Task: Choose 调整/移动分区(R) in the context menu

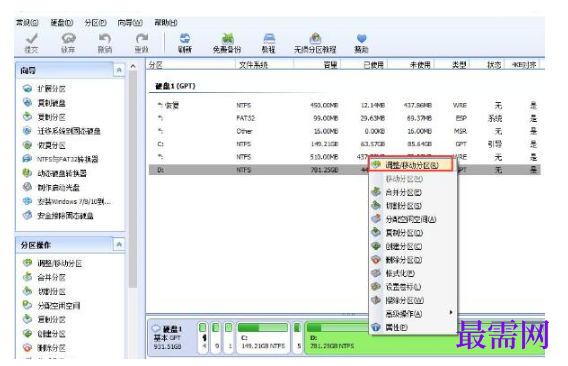Action: tap(411, 165)
